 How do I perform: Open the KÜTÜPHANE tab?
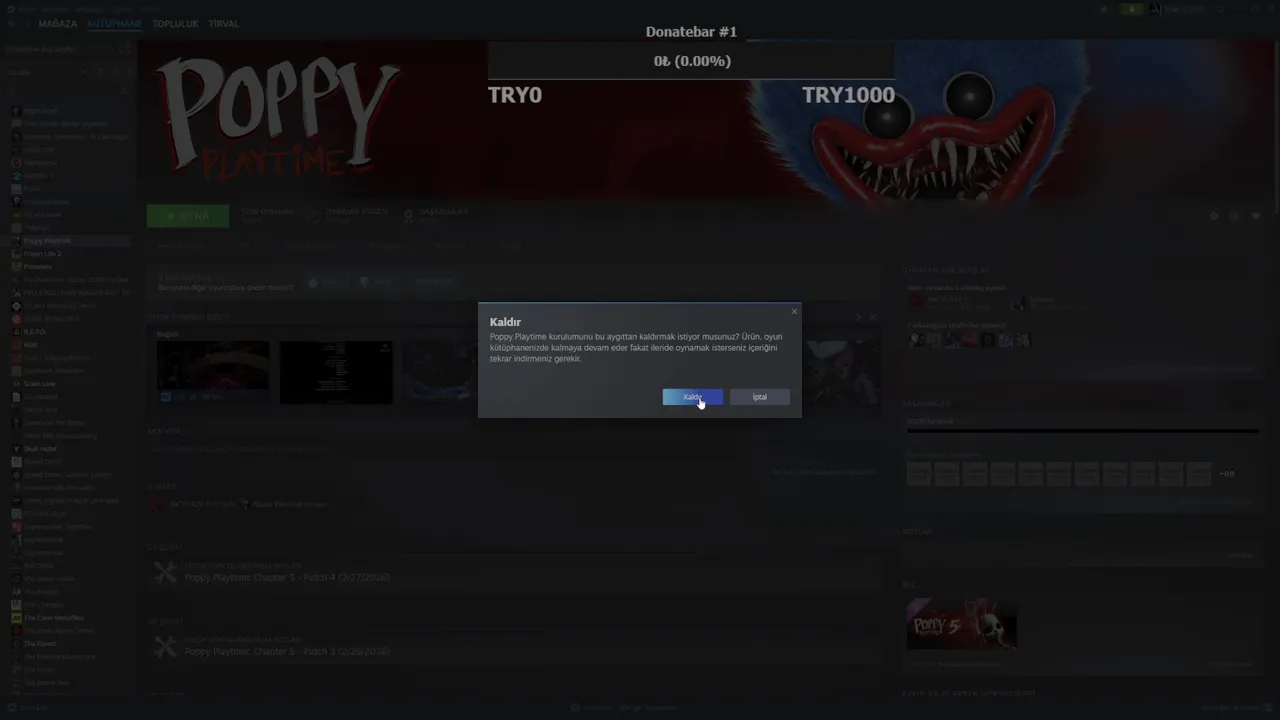(114, 24)
